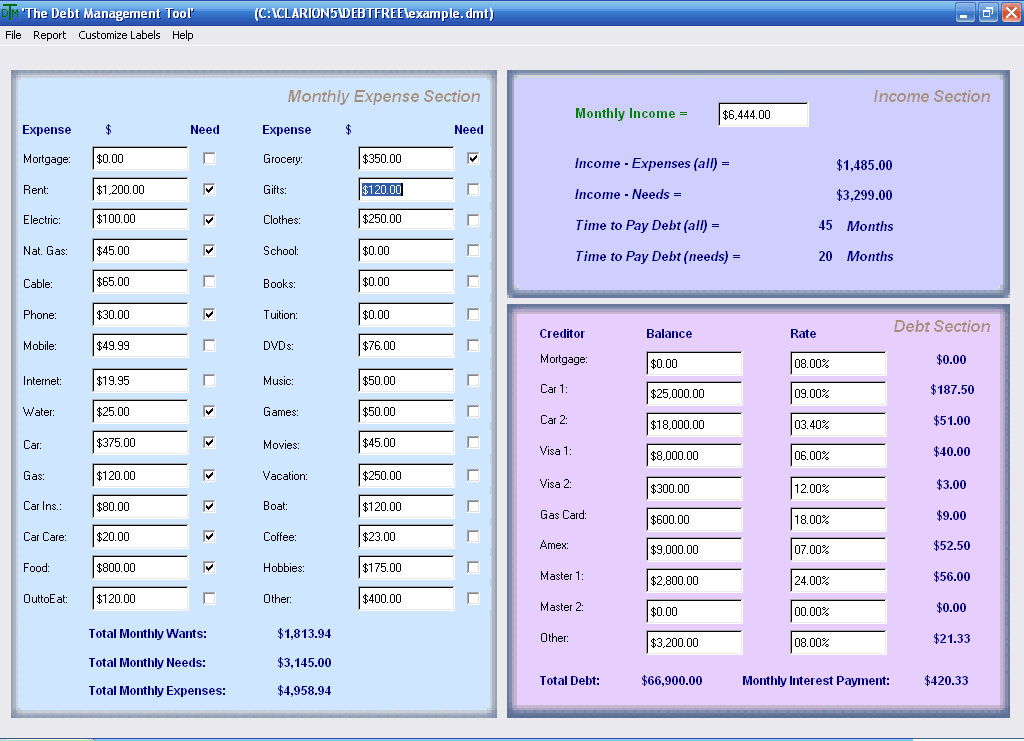Open the File menu

coord(13,35)
